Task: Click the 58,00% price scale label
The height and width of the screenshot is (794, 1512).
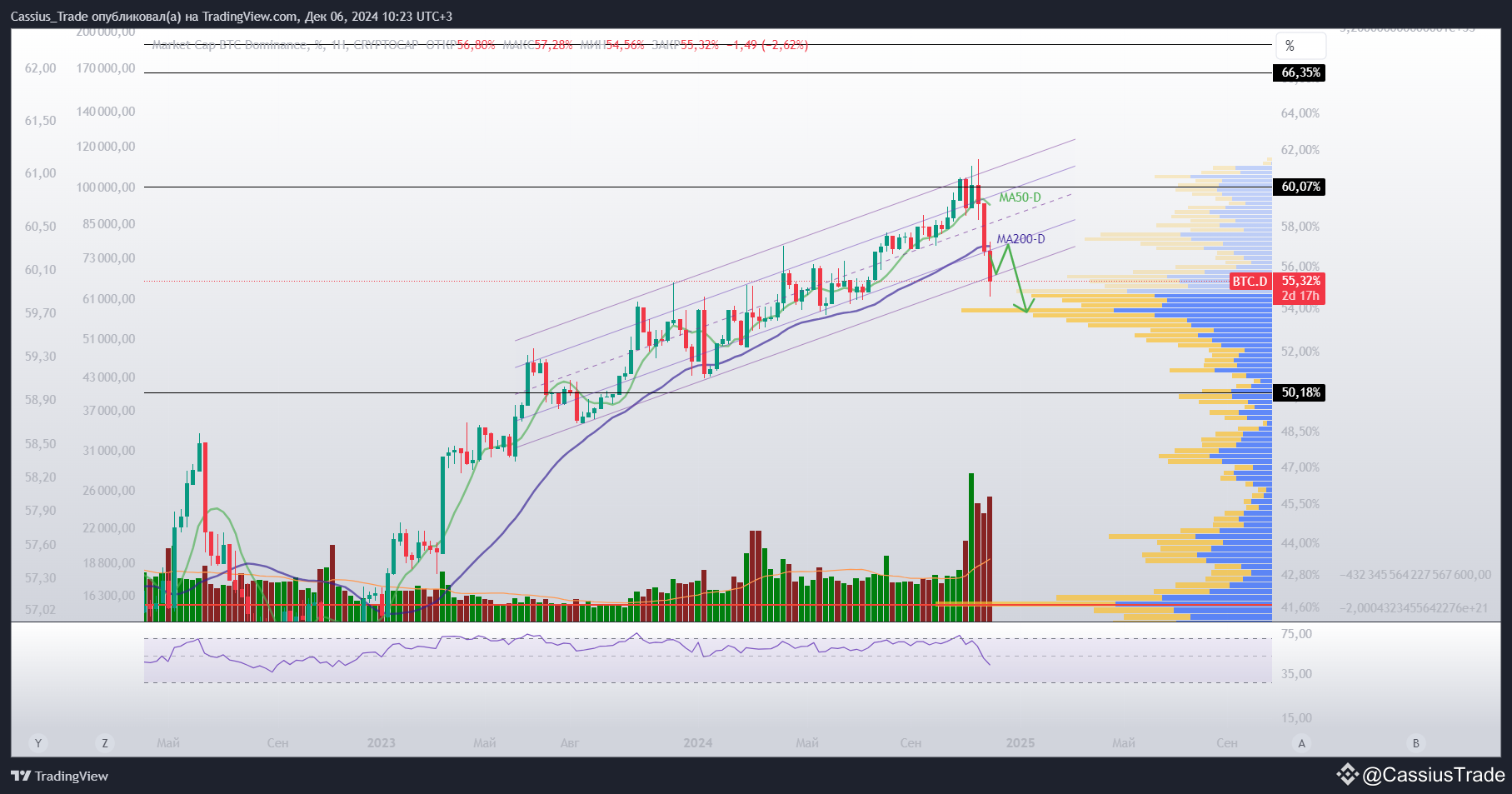Action: pos(1300,227)
